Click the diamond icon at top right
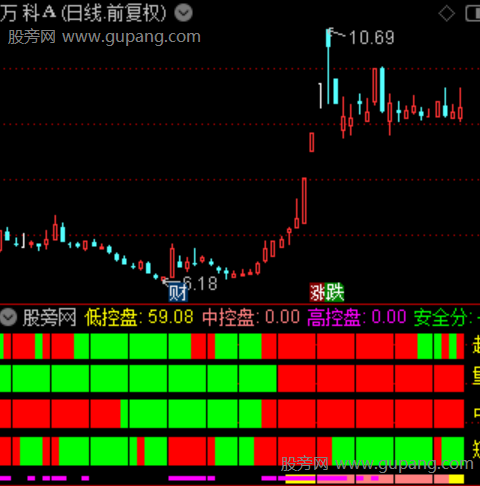 (447, 14)
